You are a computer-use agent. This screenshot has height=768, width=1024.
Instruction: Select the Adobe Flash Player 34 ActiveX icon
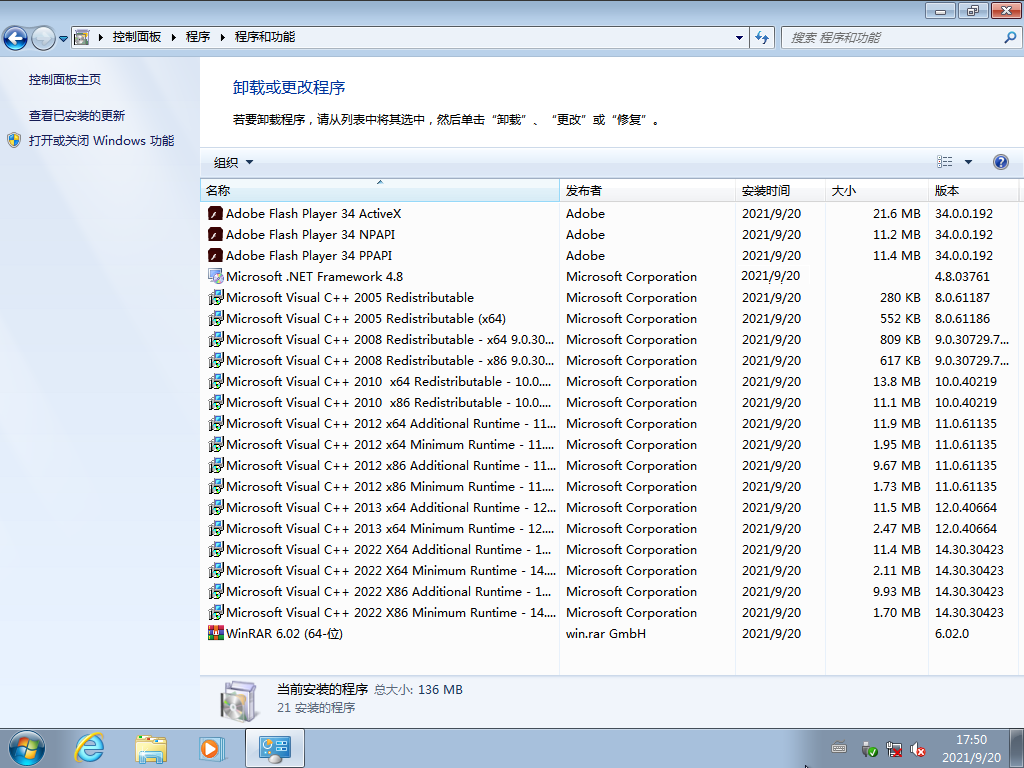(215, 213)
